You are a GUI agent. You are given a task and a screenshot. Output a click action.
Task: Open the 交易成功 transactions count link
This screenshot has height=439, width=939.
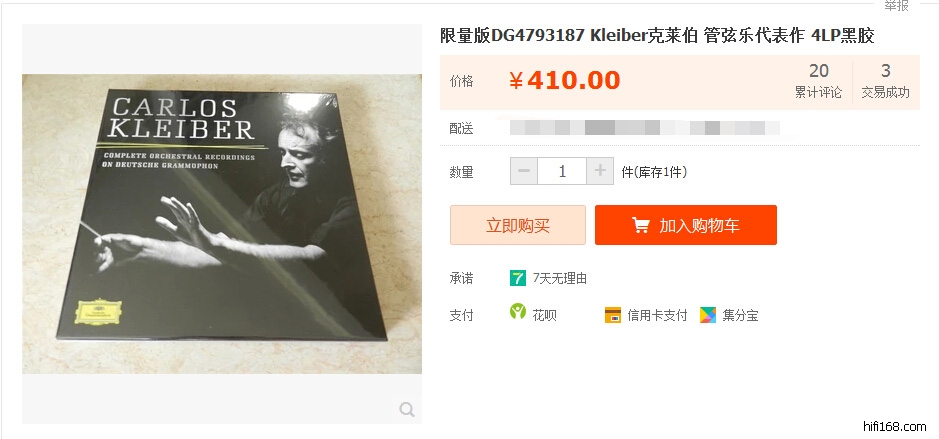pos(885,81)
